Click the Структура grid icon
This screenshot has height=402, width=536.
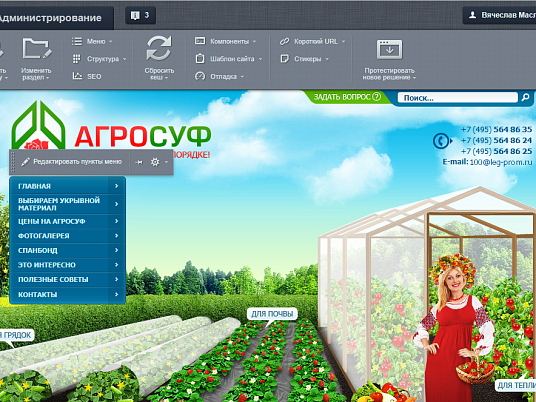tap(77, 59)
